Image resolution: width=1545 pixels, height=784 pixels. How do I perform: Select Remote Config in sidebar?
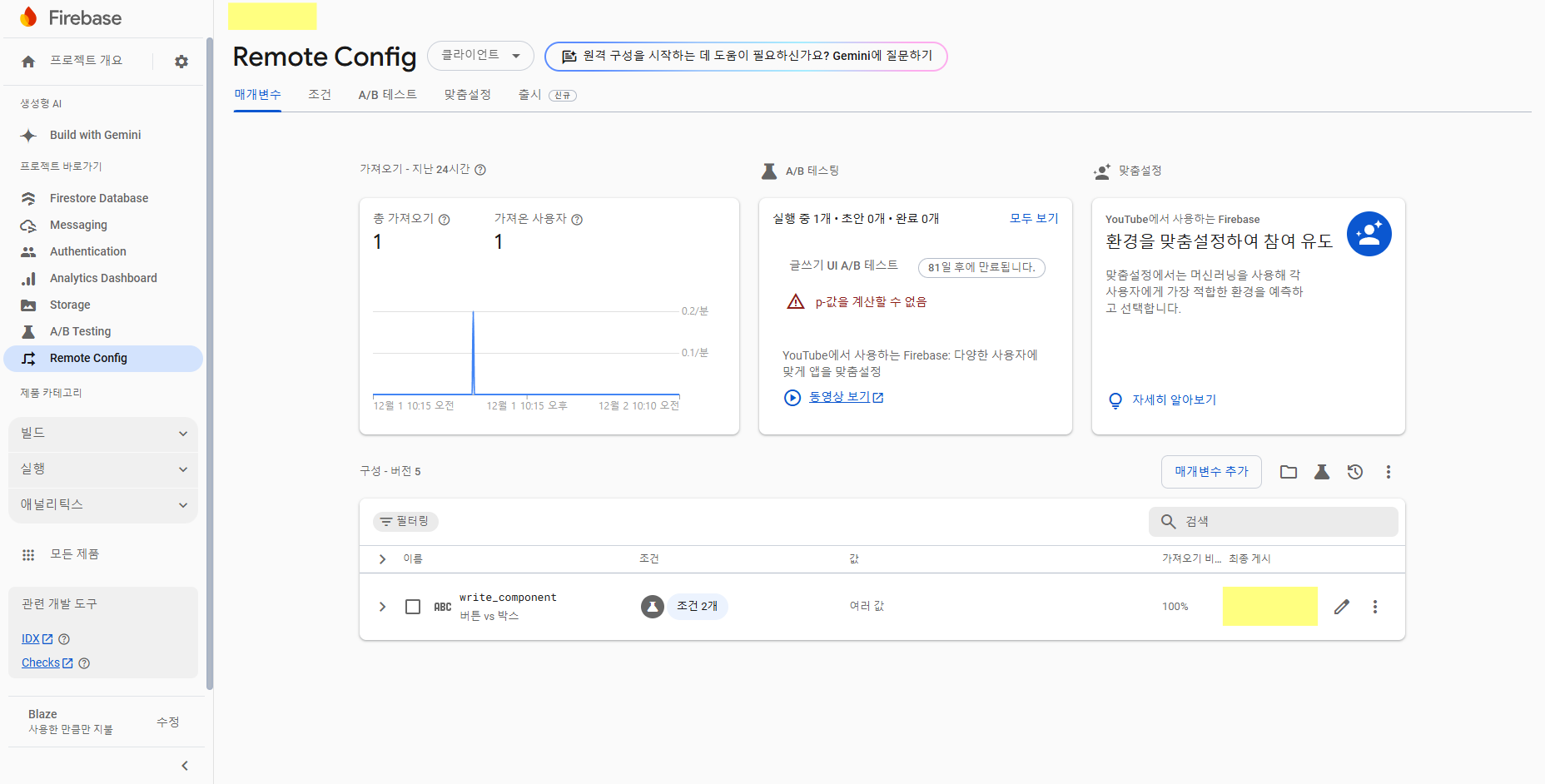[103, 358]
